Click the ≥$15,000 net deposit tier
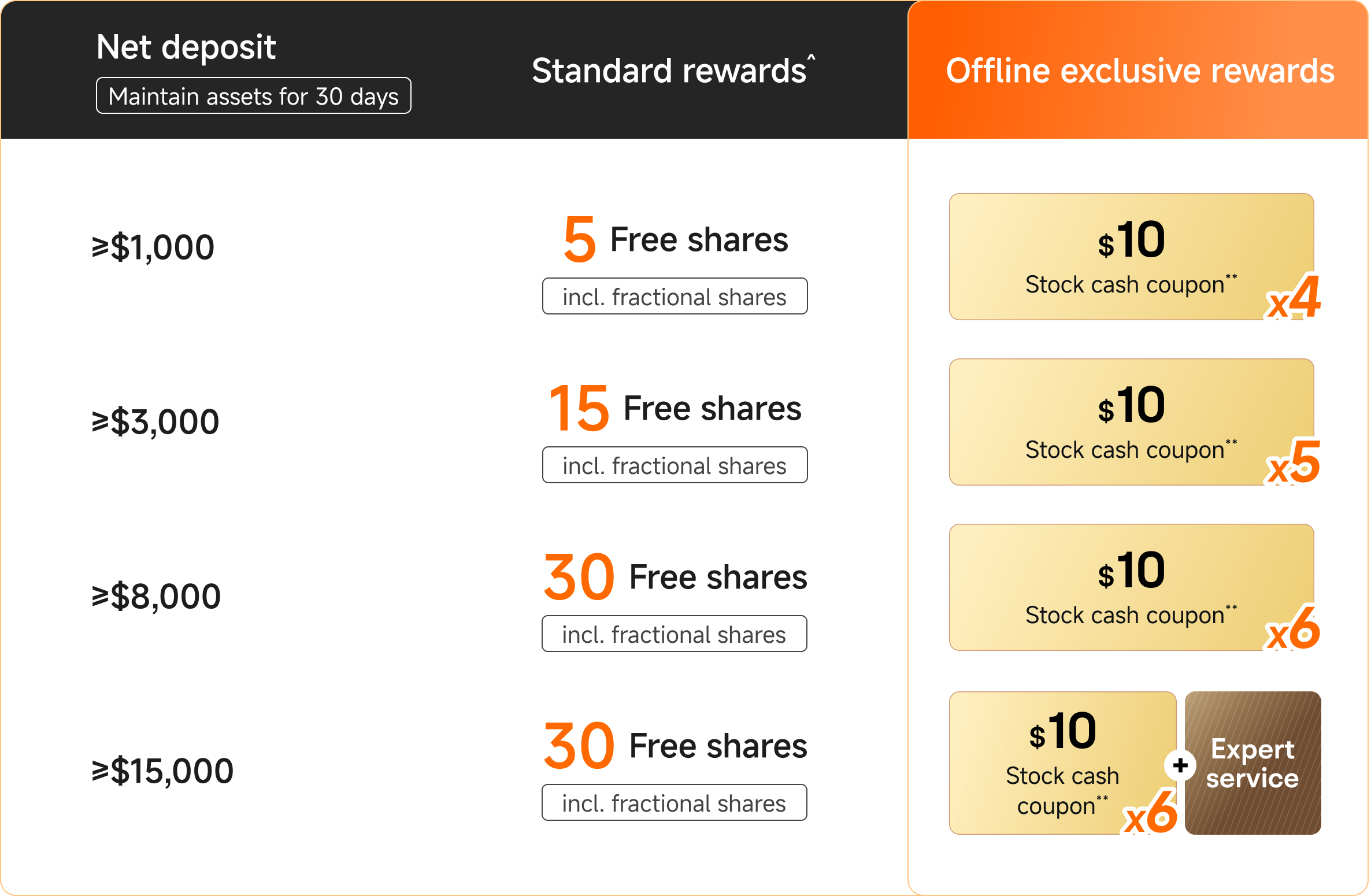1371x896 pixels. point(163,771)
